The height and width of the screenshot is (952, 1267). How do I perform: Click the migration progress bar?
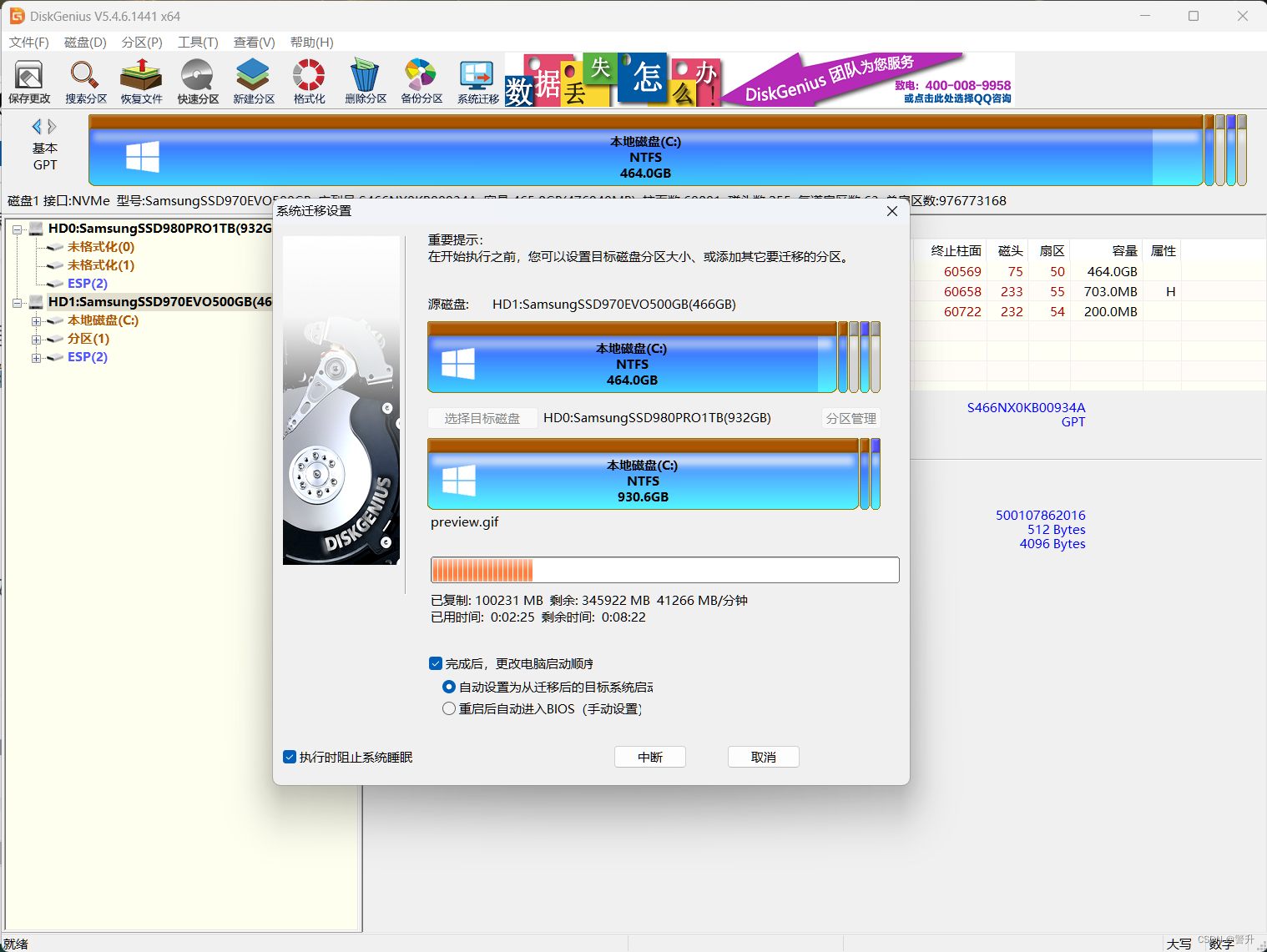coord(665,570)
